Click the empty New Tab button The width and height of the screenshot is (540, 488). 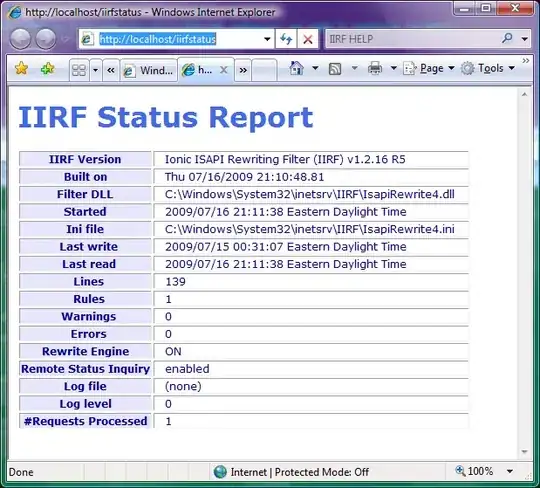[264, 70]
